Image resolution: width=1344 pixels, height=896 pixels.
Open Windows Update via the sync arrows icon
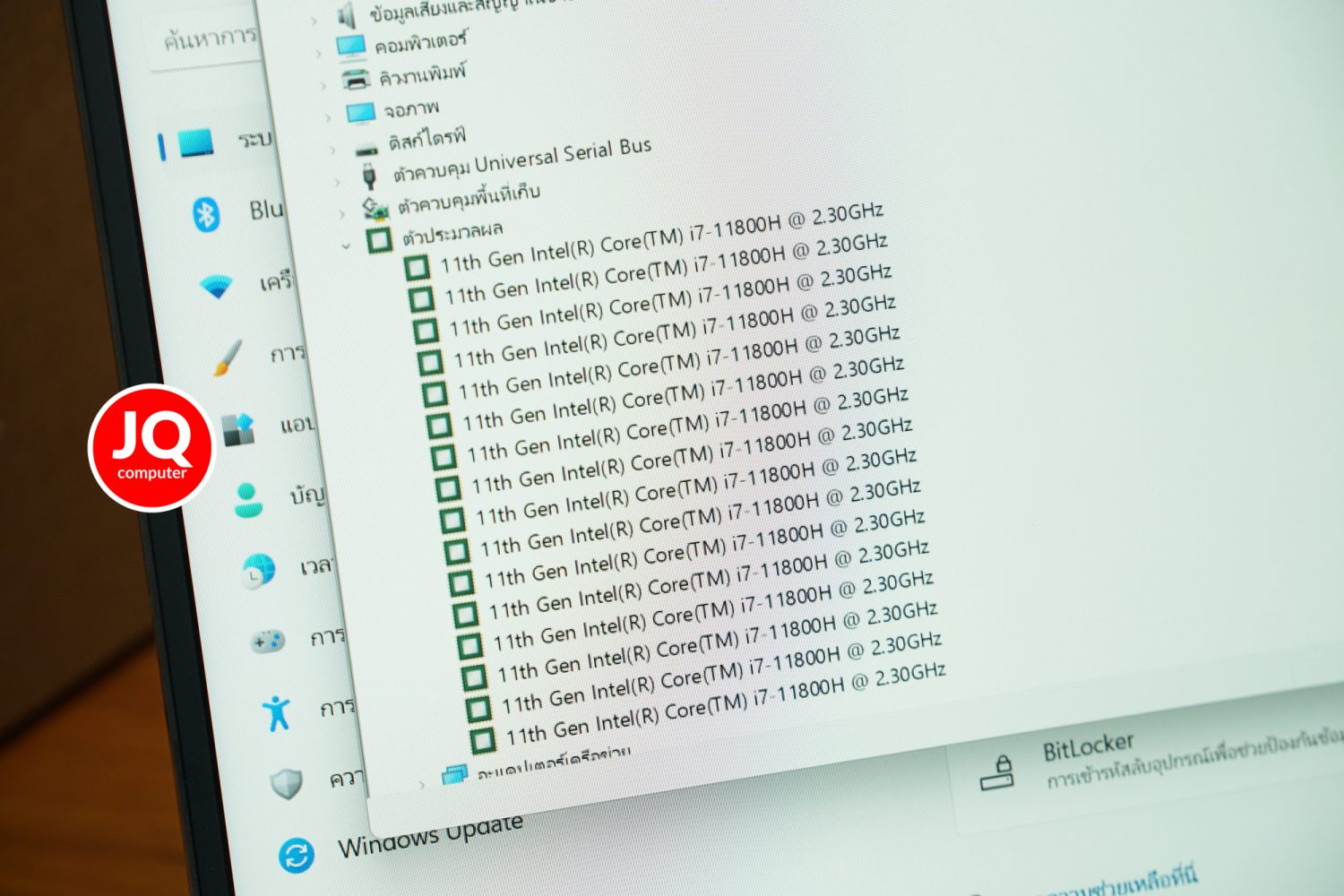pyautogui.click(x=296, y=856)
